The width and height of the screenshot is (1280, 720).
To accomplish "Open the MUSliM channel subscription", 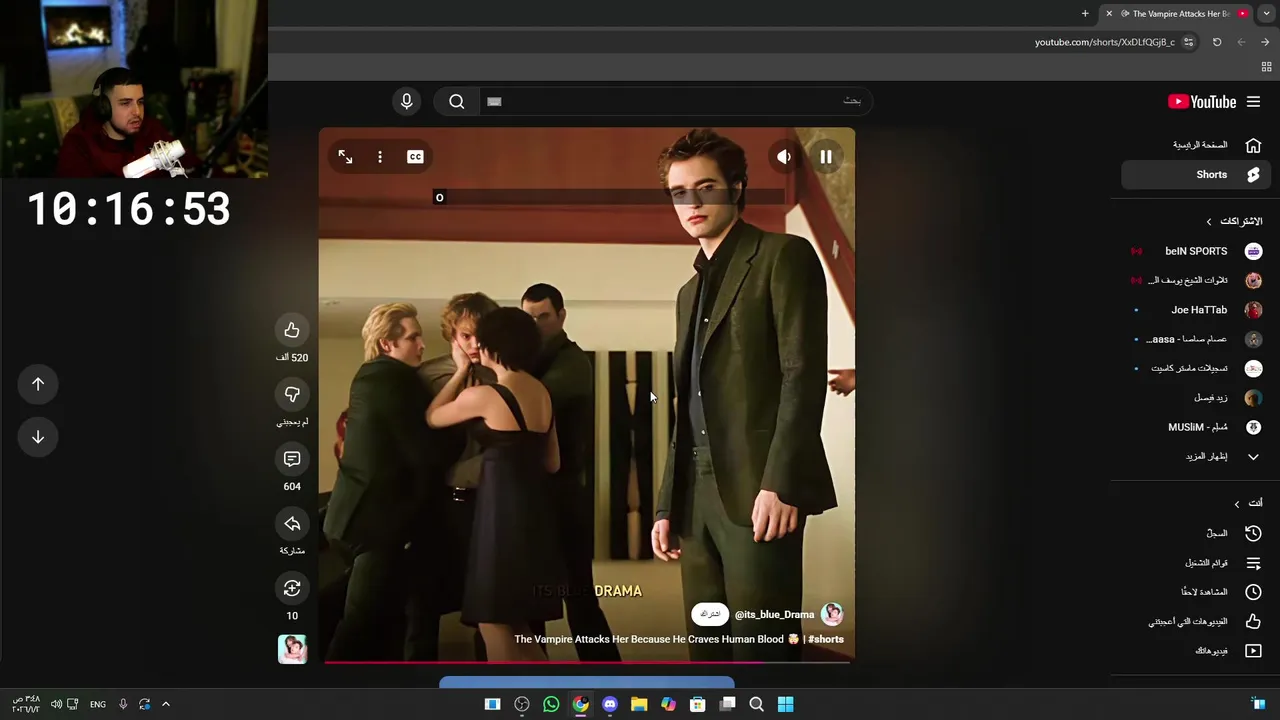I will tap(1195, 427).
